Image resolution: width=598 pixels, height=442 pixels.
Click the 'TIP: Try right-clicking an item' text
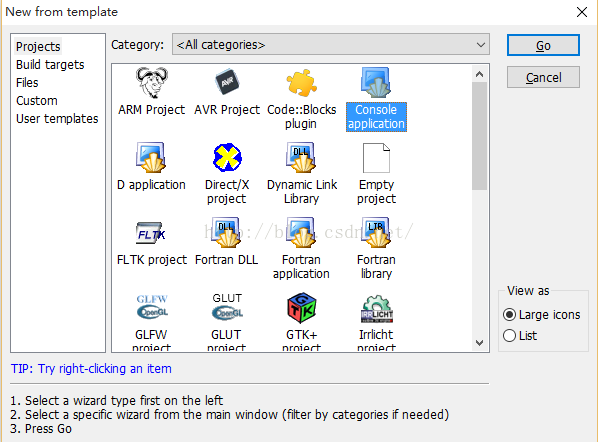[x=91, y=369]
